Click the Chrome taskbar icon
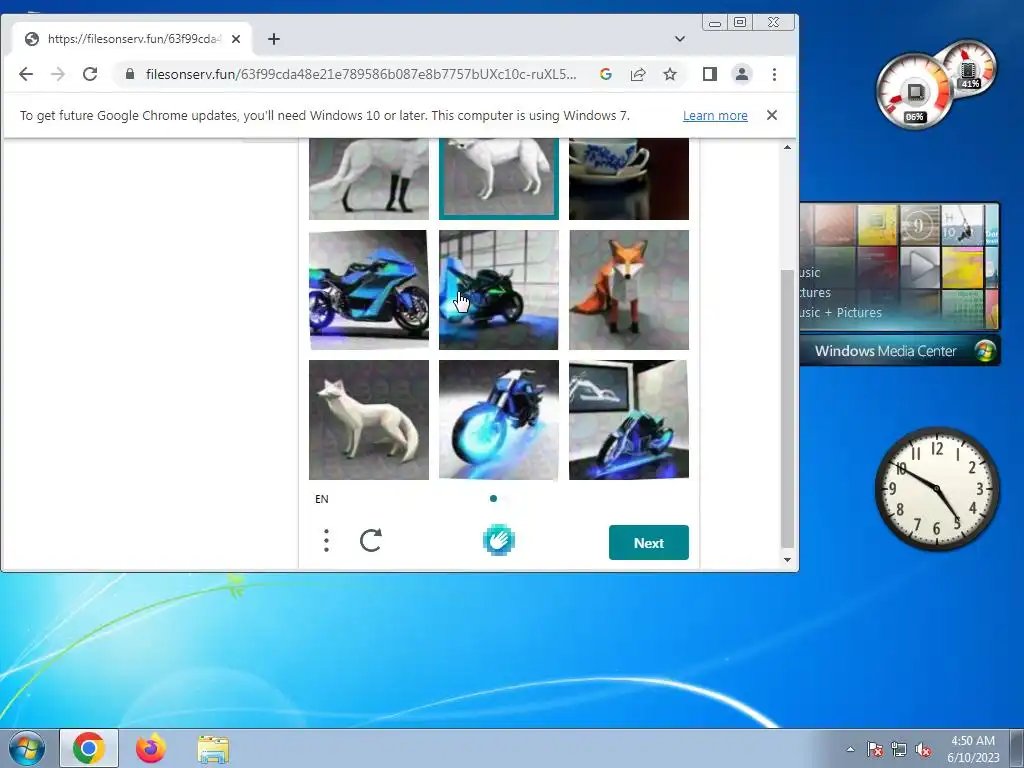This screenshot has height=768, width=1024. [x=89, y=748]
